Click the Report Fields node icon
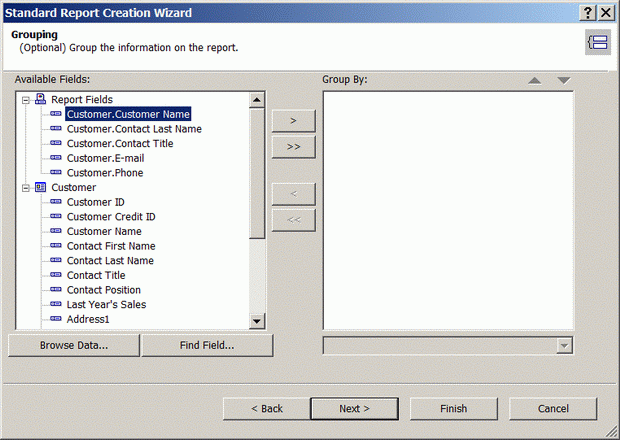Image resolution: width=620 pixels, height=440 pixels. [40, 100]
